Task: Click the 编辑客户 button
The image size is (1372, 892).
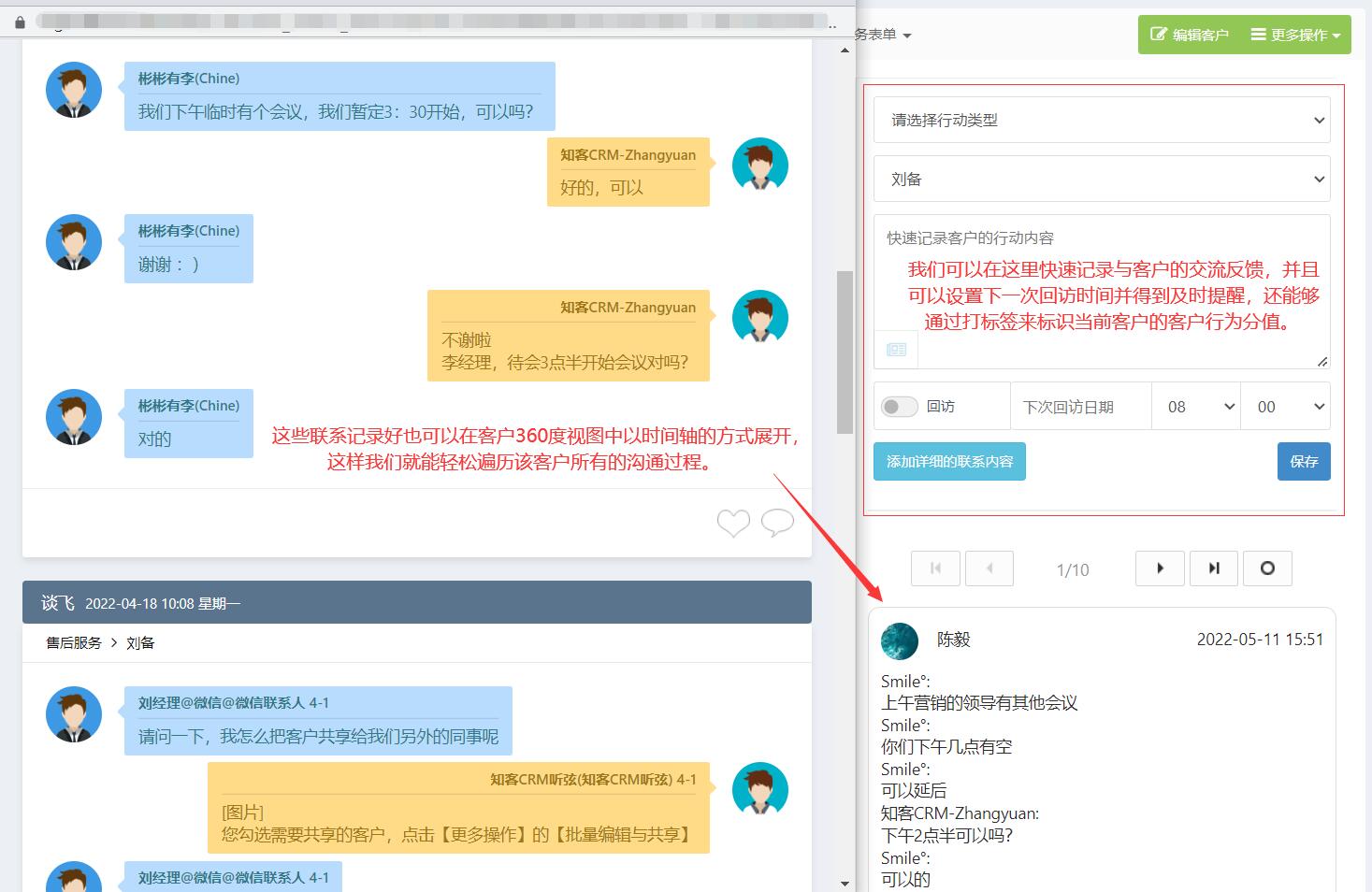Action: 1190,36
